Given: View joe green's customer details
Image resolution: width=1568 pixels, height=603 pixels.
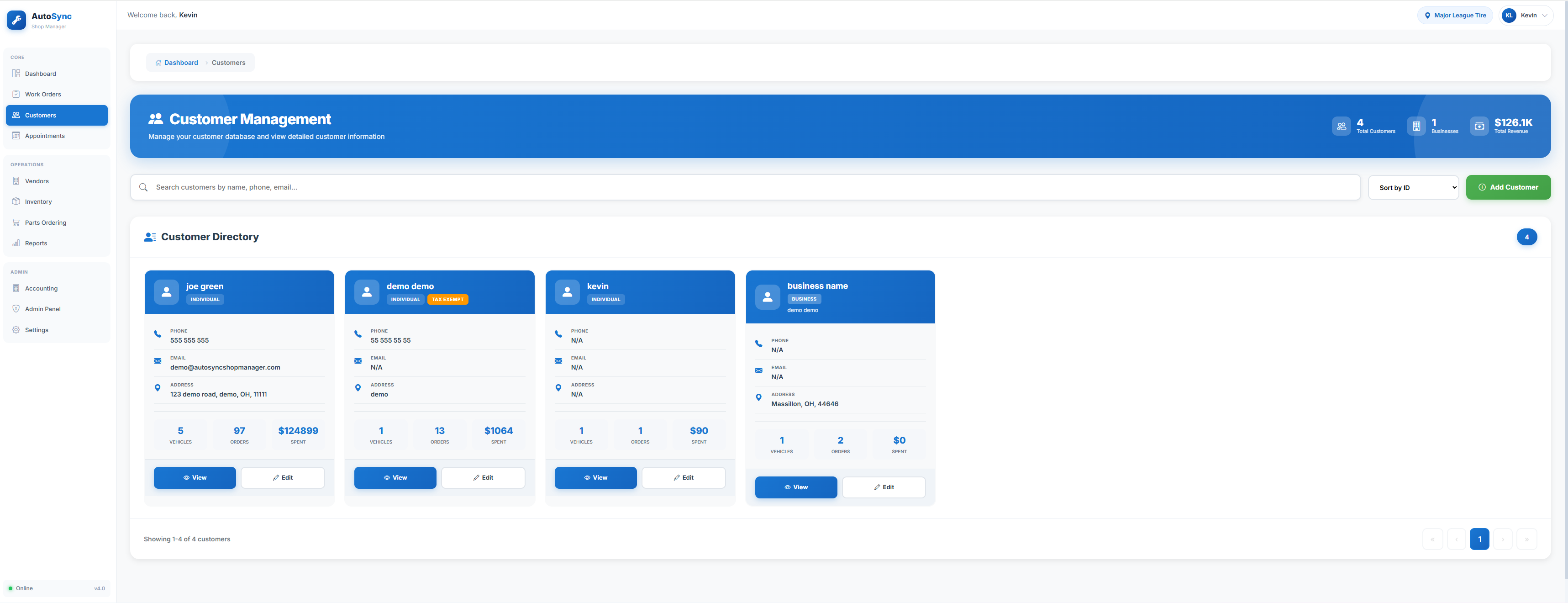Looking at the screenshot, I should click(x=194, y=477).
